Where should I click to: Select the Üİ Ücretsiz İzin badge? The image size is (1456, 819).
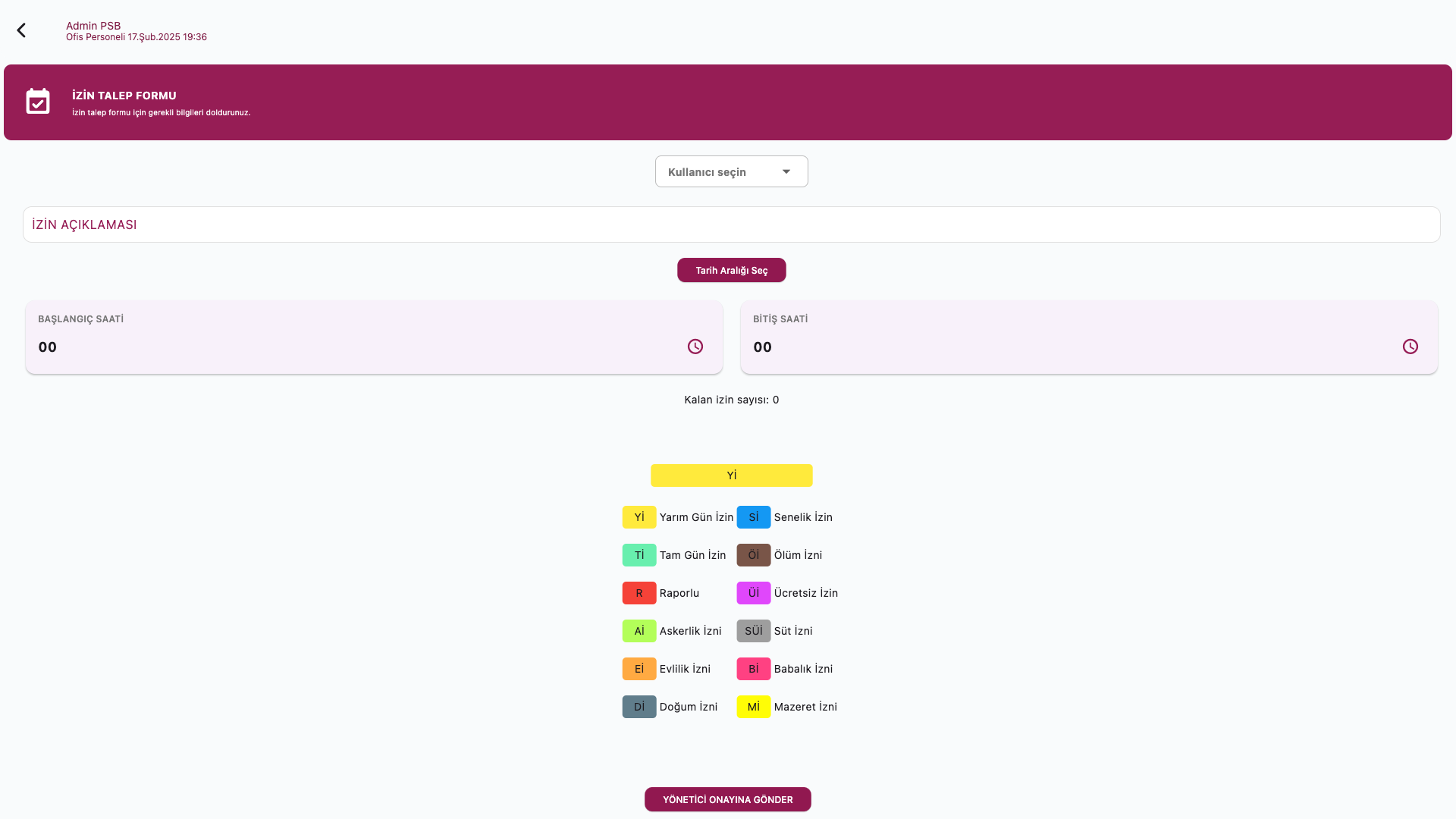click(753, 593)
